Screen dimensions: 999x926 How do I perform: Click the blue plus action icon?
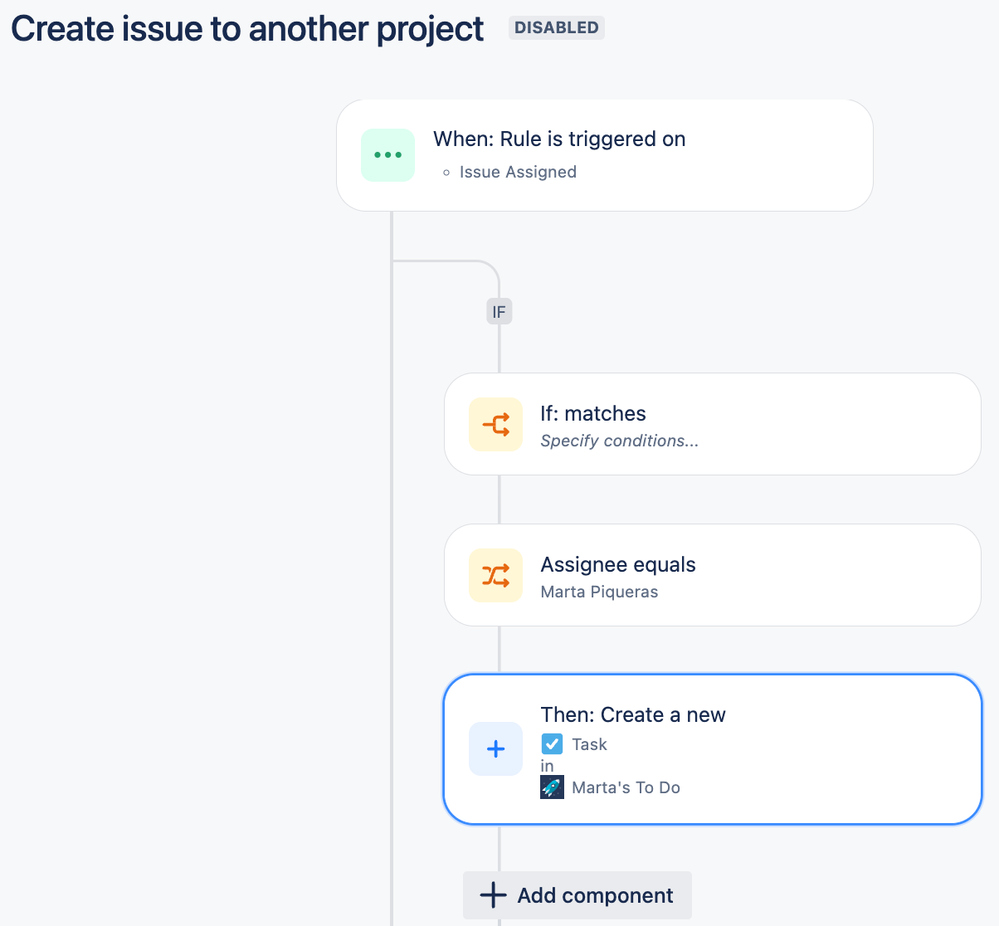coord(496,749)
